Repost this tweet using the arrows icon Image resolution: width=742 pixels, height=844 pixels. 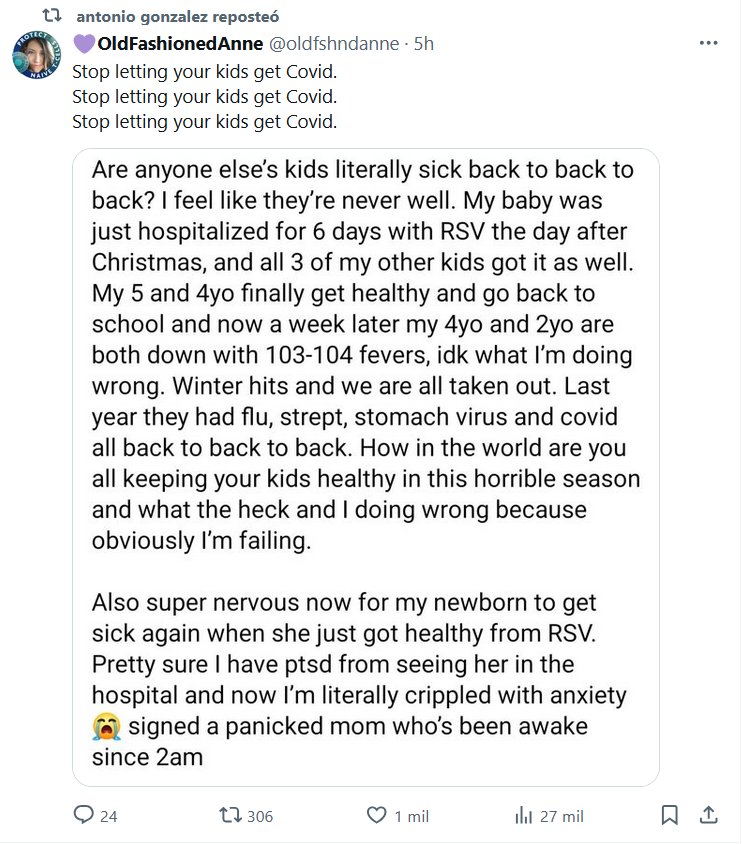(x=229, y=816)
